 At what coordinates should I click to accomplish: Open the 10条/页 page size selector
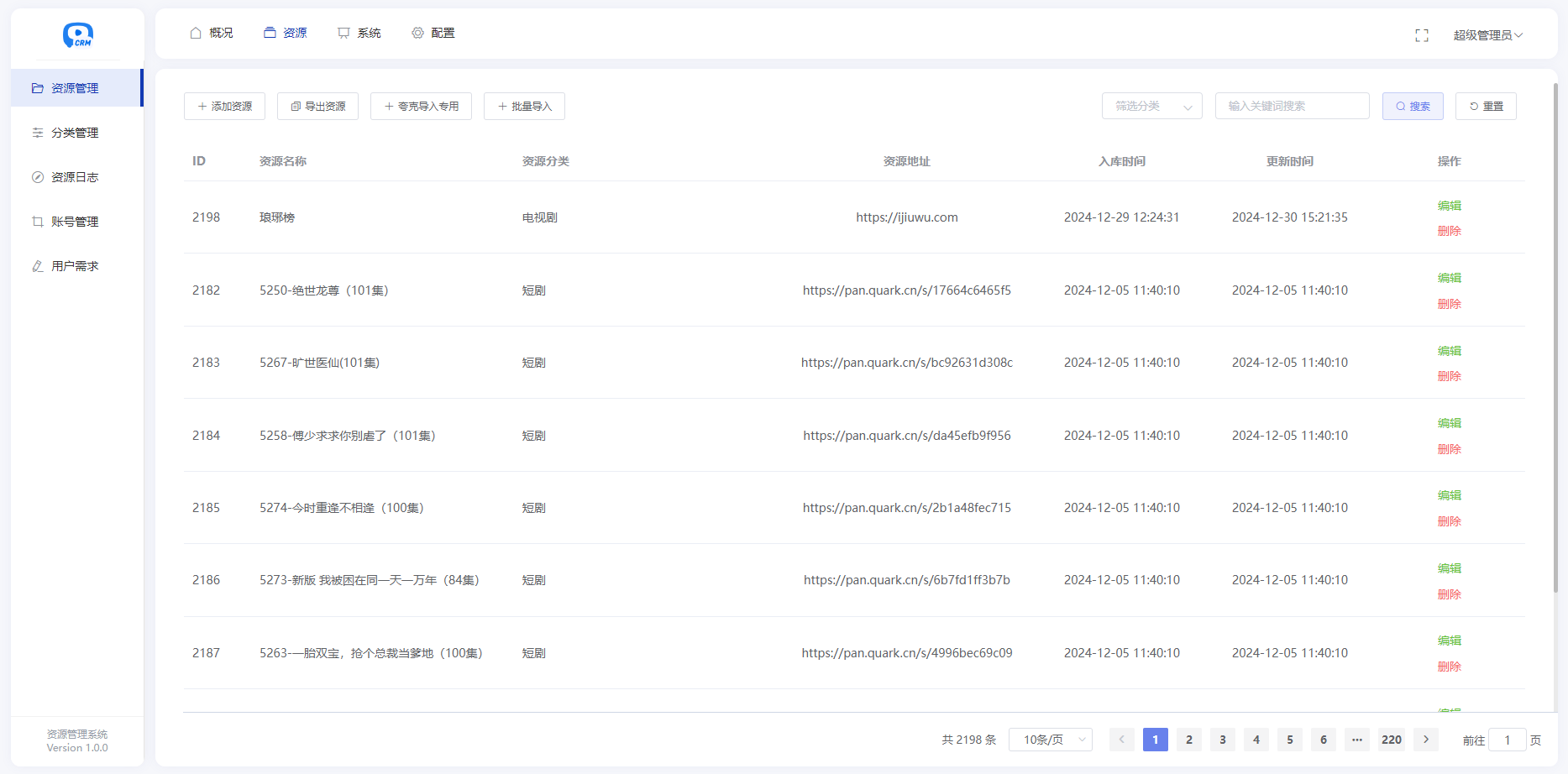pos(1050,740)
